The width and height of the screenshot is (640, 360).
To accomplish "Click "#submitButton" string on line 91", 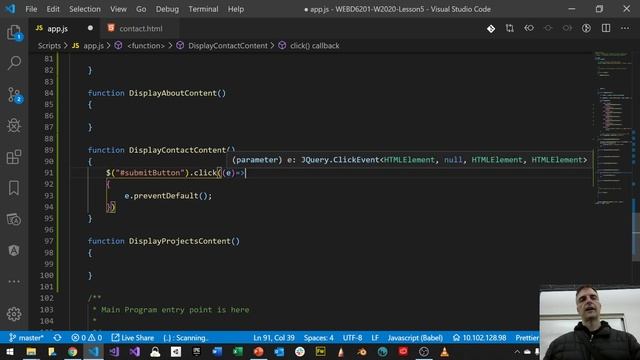I will 149,173.
